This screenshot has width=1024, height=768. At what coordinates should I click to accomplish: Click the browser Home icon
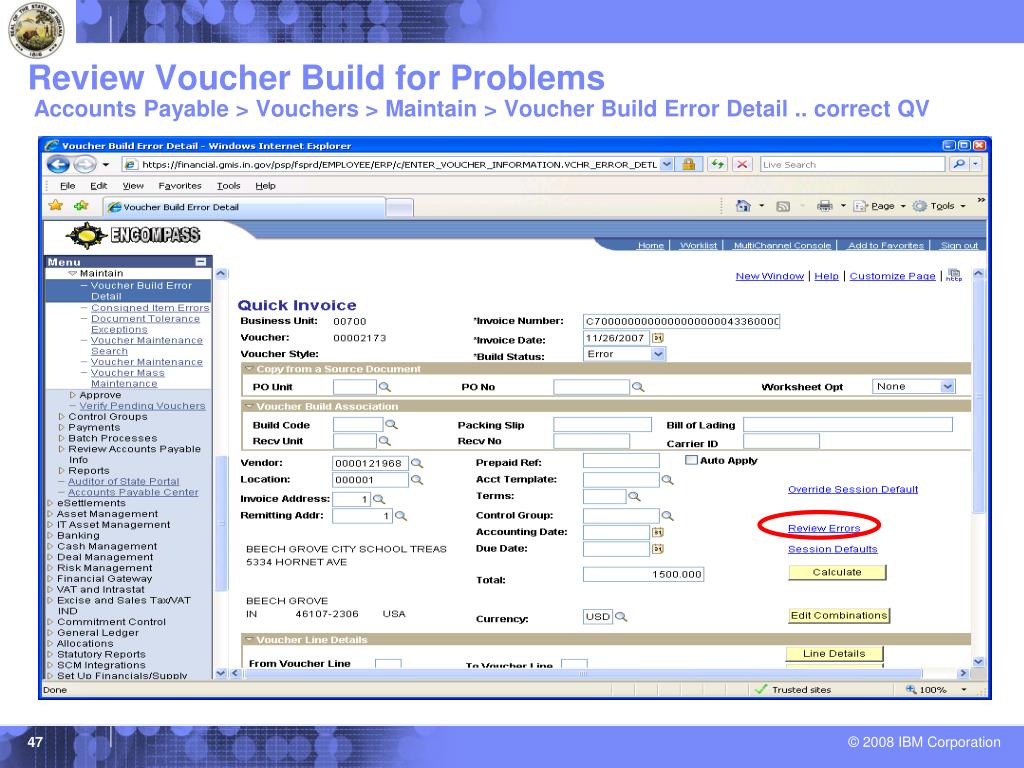pos(743,206)
